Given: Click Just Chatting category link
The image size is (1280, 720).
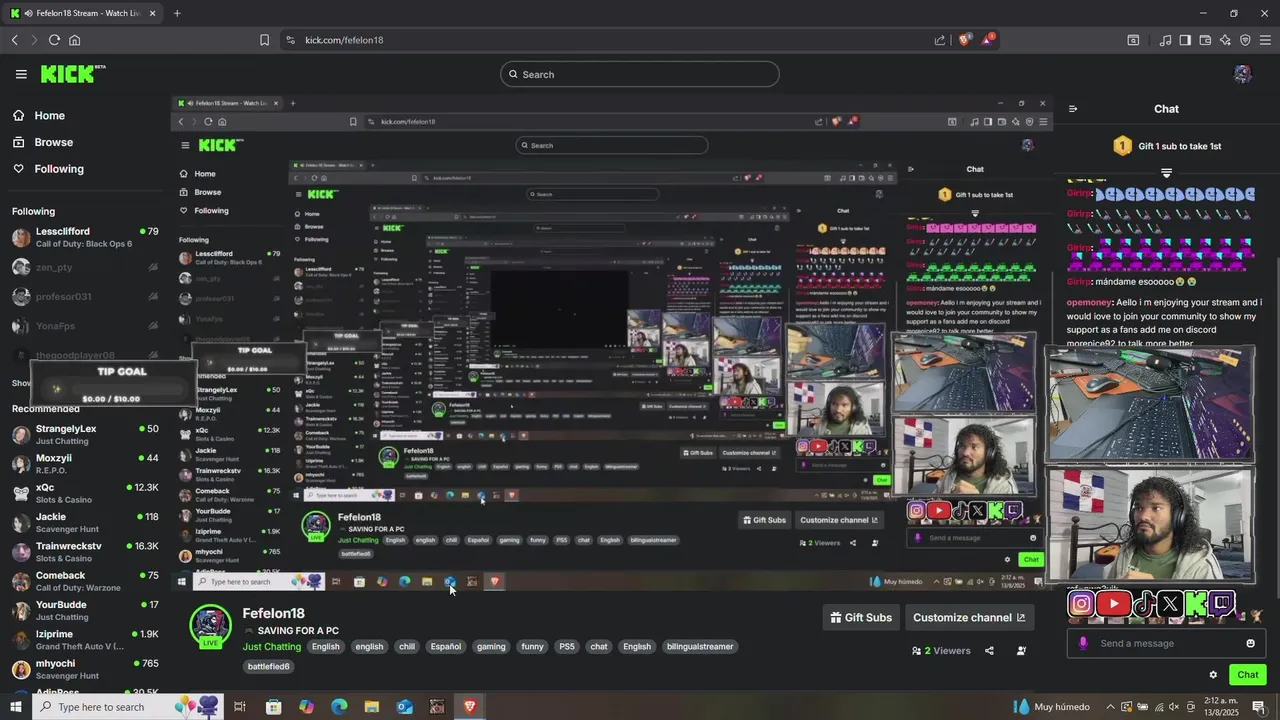Looking at the screenshot, I should (272, 646).
